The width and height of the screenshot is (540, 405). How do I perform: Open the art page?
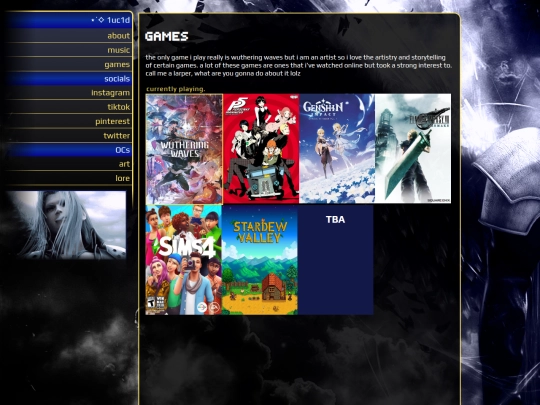[124, 164]
